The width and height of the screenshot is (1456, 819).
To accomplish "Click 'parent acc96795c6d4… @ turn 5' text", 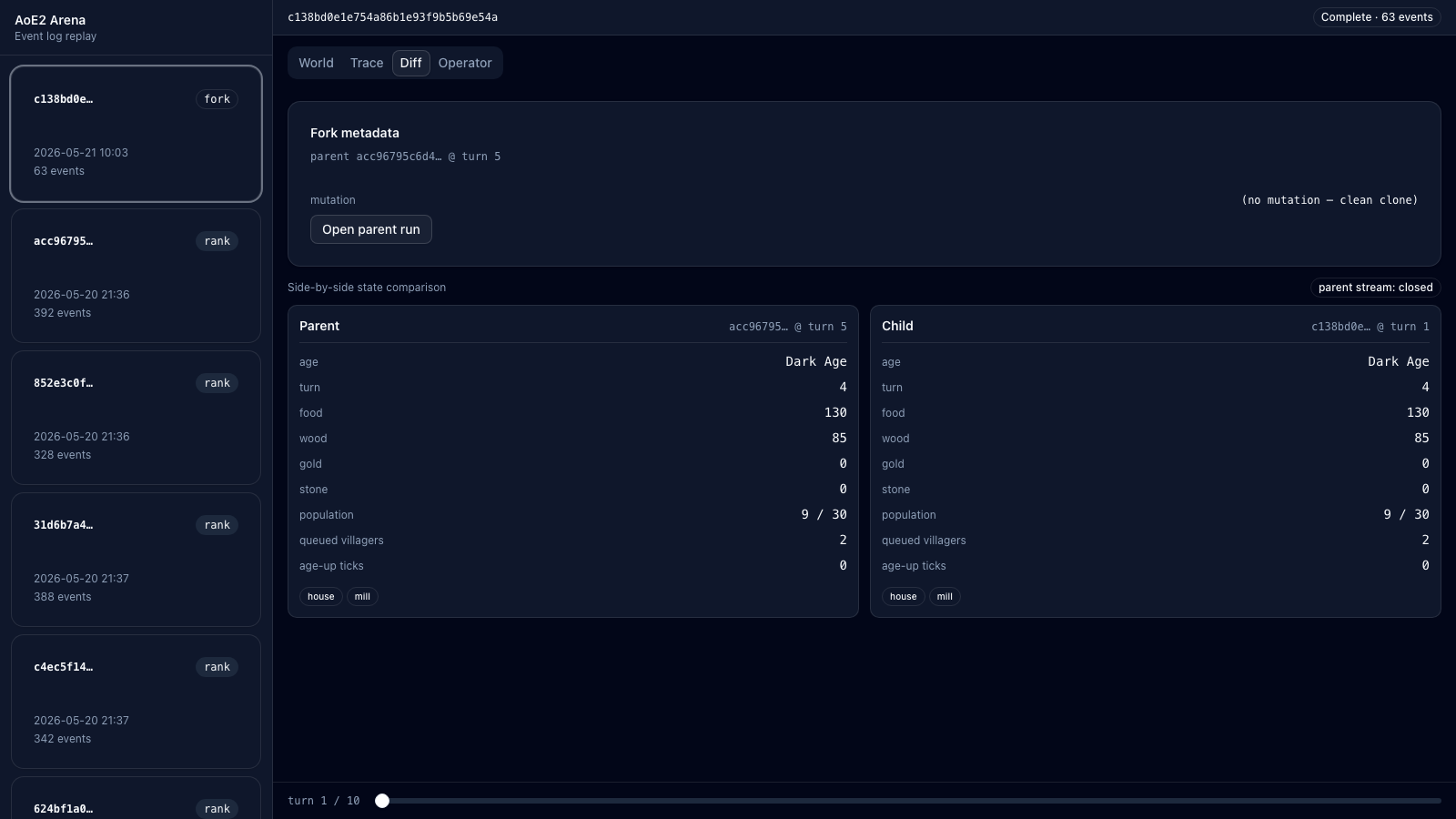I will coord(405,157).
